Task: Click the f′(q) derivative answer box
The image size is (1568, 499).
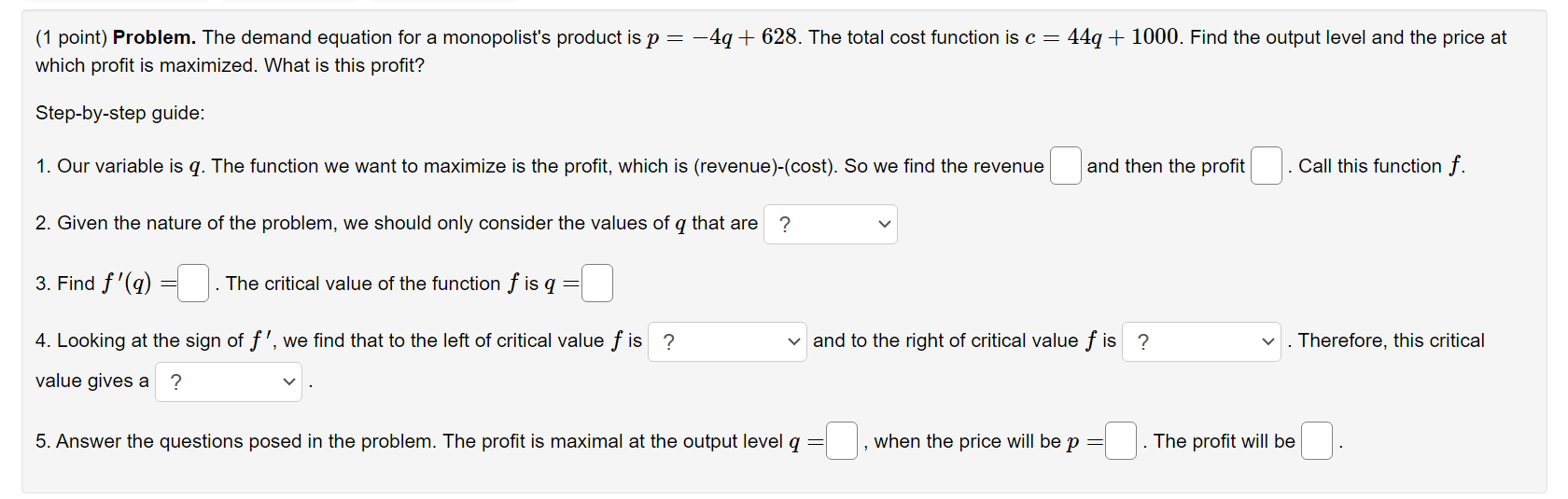Action: click(193, 284)
